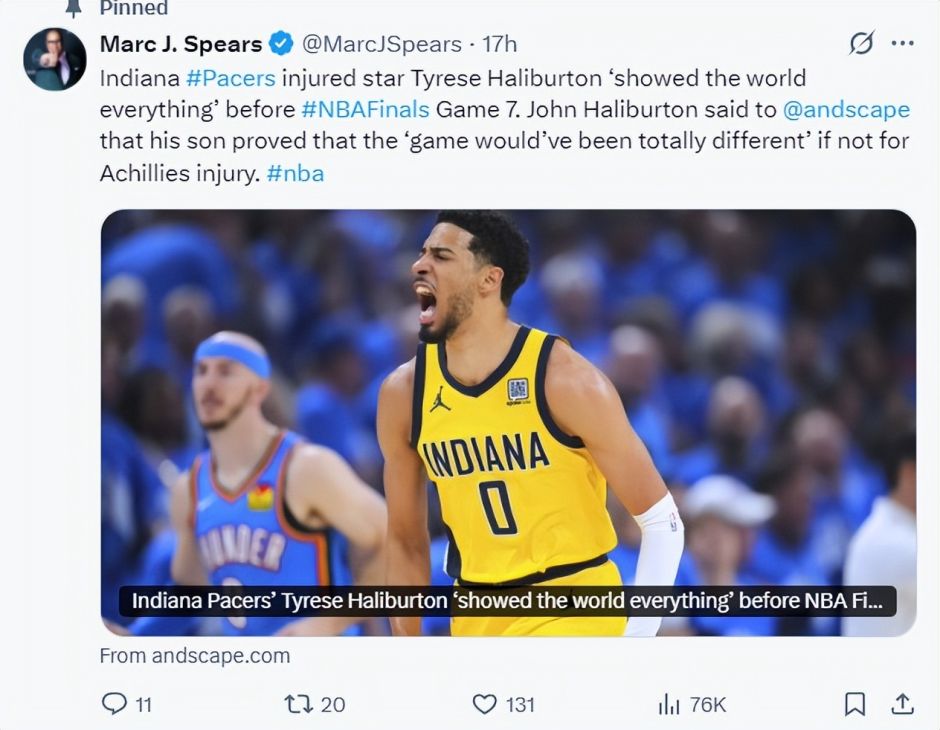This screenshot has width=940, height=730.
Task: Like the tweet with heart icon
Action: 484,704
